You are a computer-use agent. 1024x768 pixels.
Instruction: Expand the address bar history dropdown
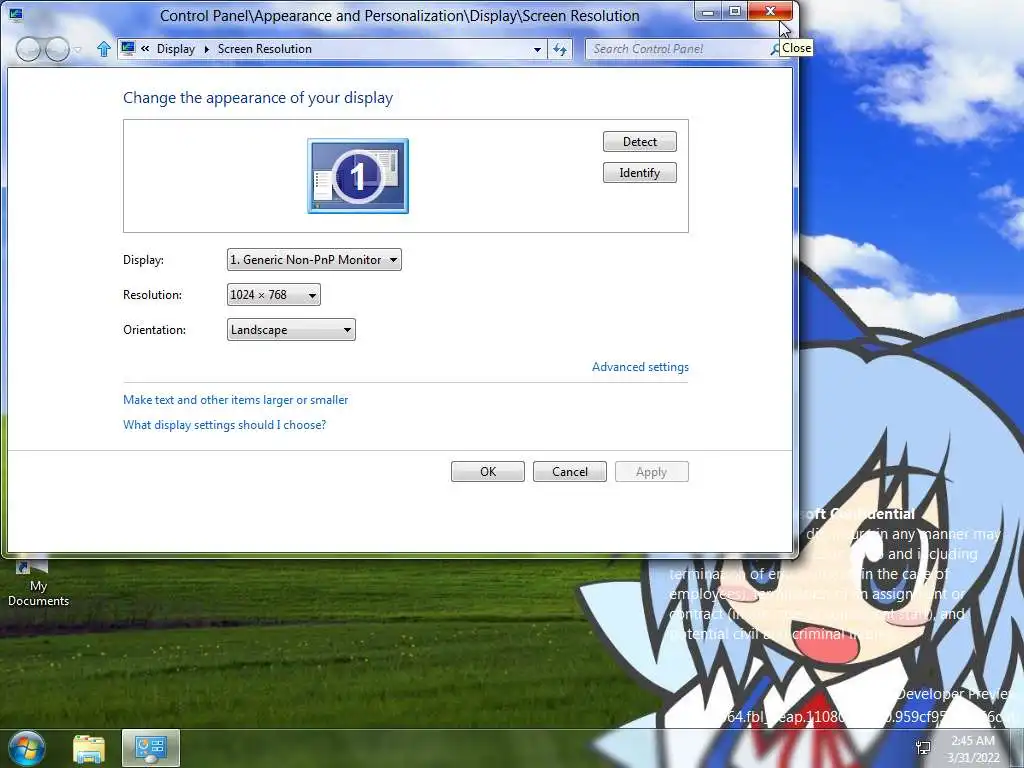pos(537,49)
